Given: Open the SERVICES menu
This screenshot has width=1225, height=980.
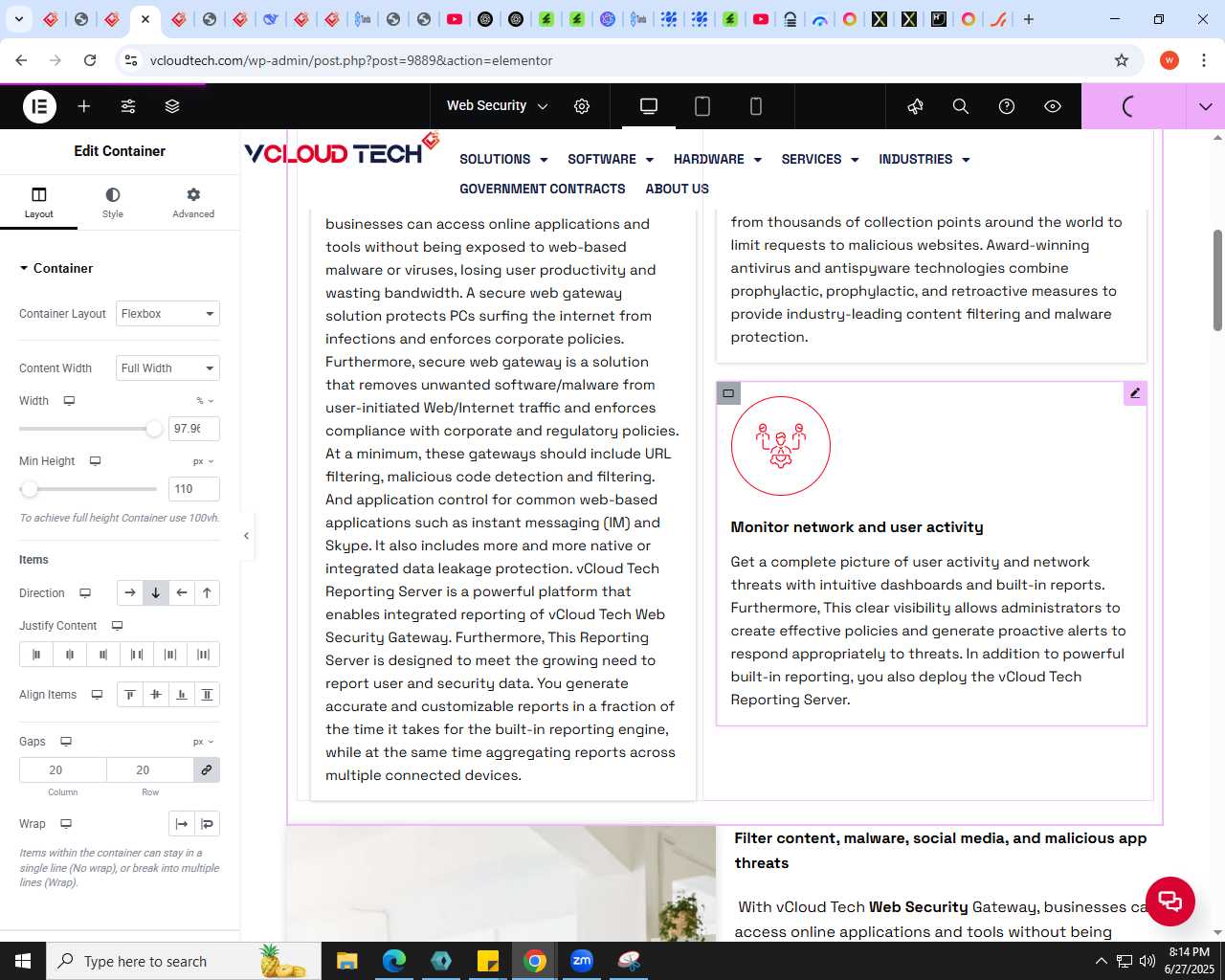Looking at the screenshot, I should (820, 160).
